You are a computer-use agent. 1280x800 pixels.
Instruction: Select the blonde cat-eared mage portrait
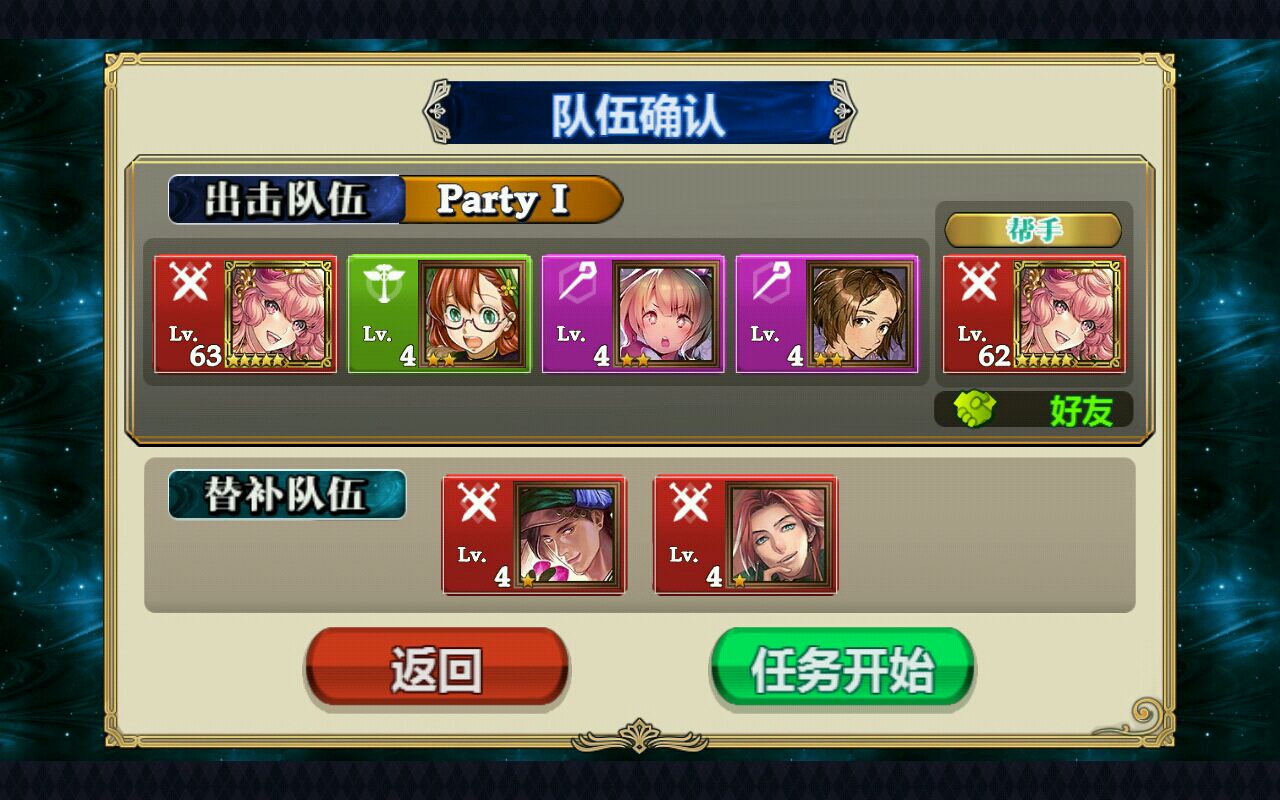tap(668, 314)
